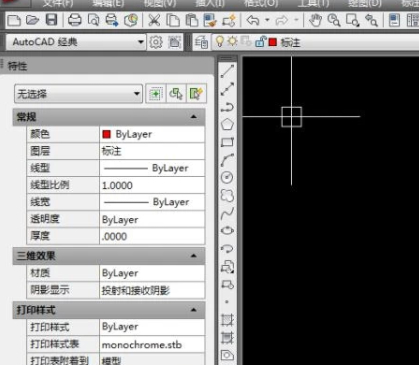The image size is (419, 365).
Task: Select the Line draw tool
Action: point(227,71)
